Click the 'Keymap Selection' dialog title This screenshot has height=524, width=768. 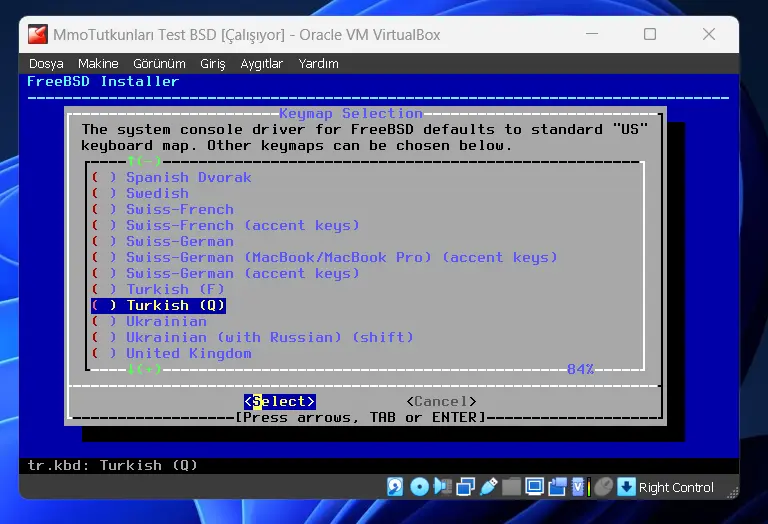[x=351, y=114]
